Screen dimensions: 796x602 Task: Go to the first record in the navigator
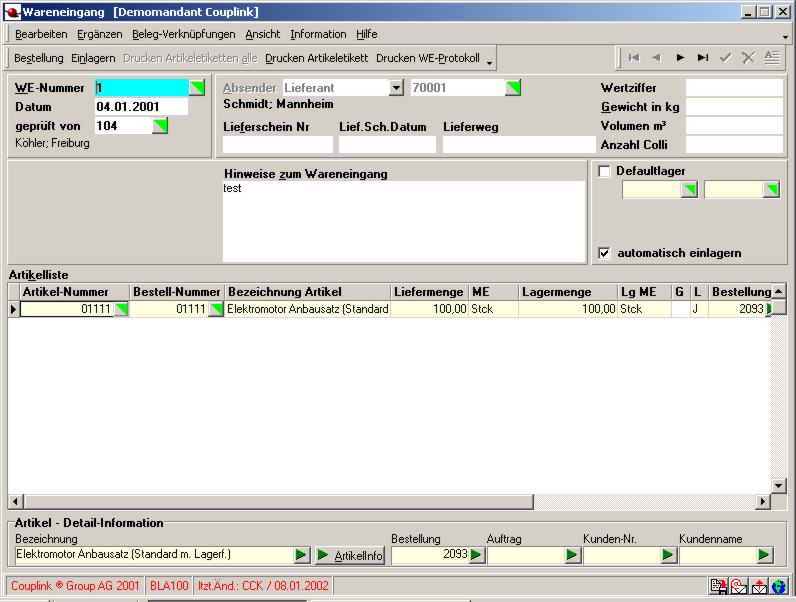point(634,58)
